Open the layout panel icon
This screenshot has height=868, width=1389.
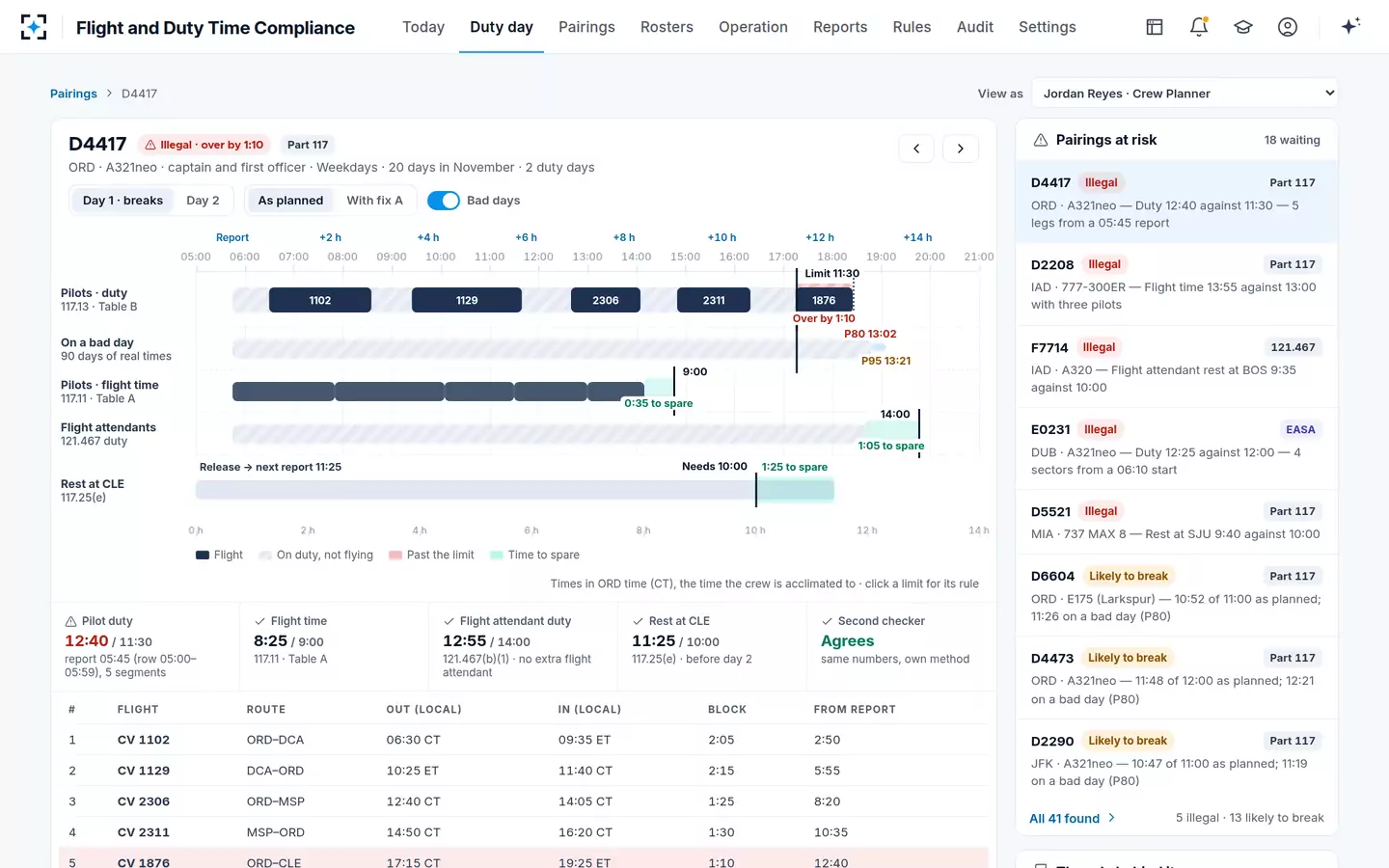(x=1155, y=27)
